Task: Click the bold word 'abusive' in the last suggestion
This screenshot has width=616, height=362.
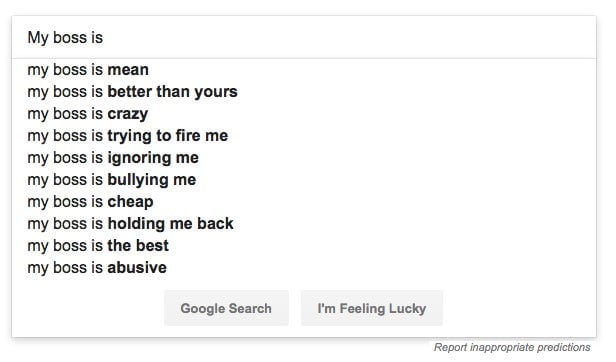Action: click(137, 268)
